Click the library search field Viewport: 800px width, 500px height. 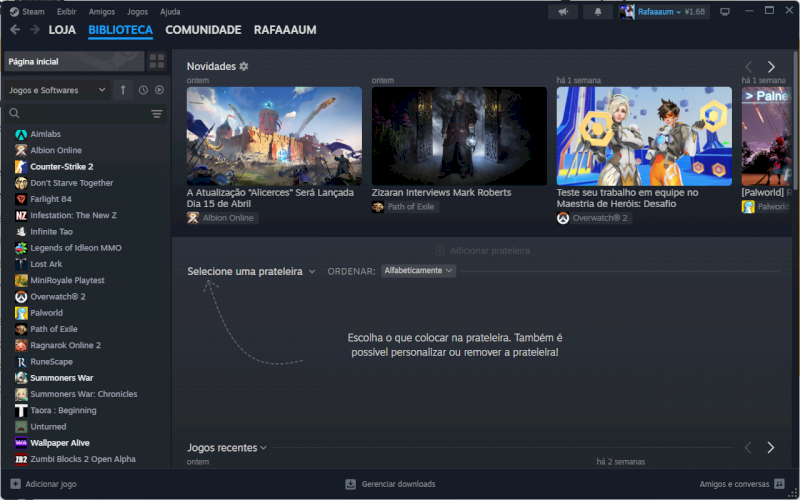point(85,113)
